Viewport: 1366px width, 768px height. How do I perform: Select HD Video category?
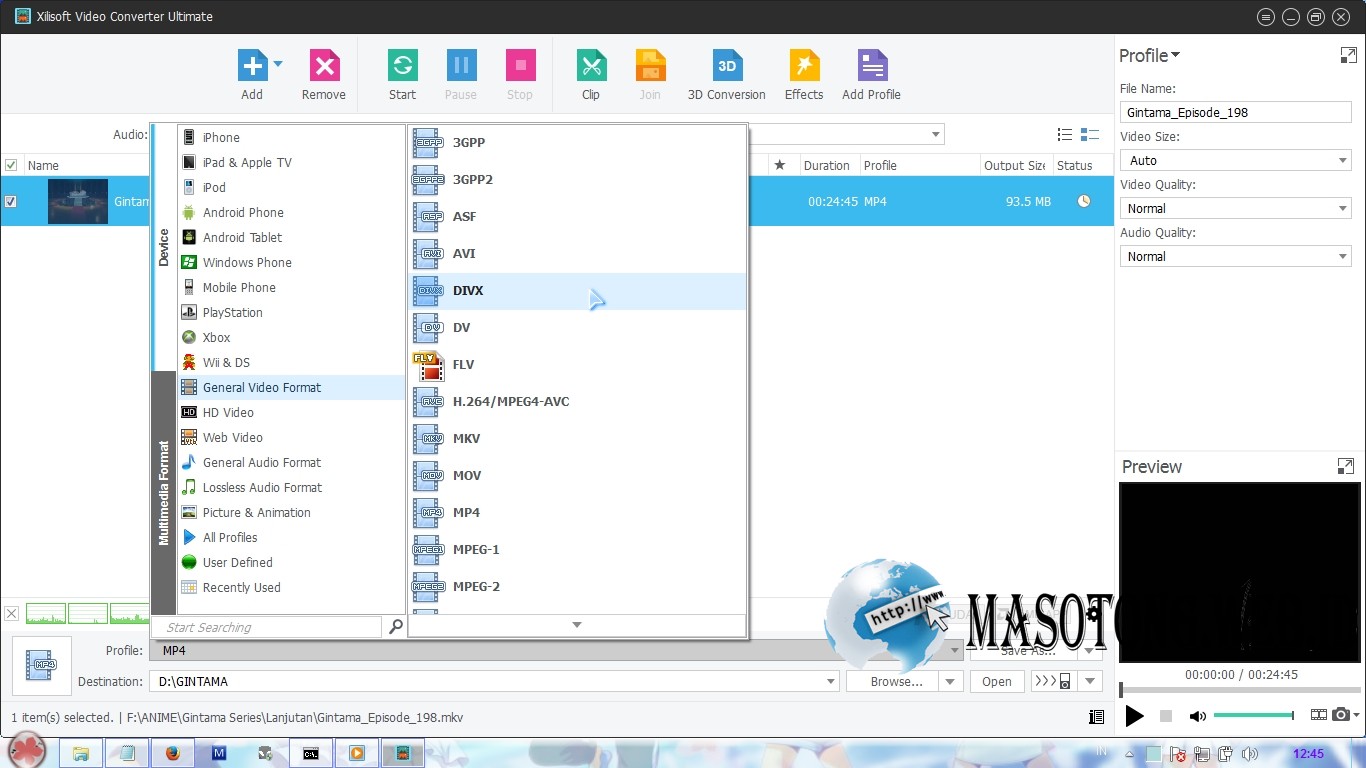(x=291, y=412)
